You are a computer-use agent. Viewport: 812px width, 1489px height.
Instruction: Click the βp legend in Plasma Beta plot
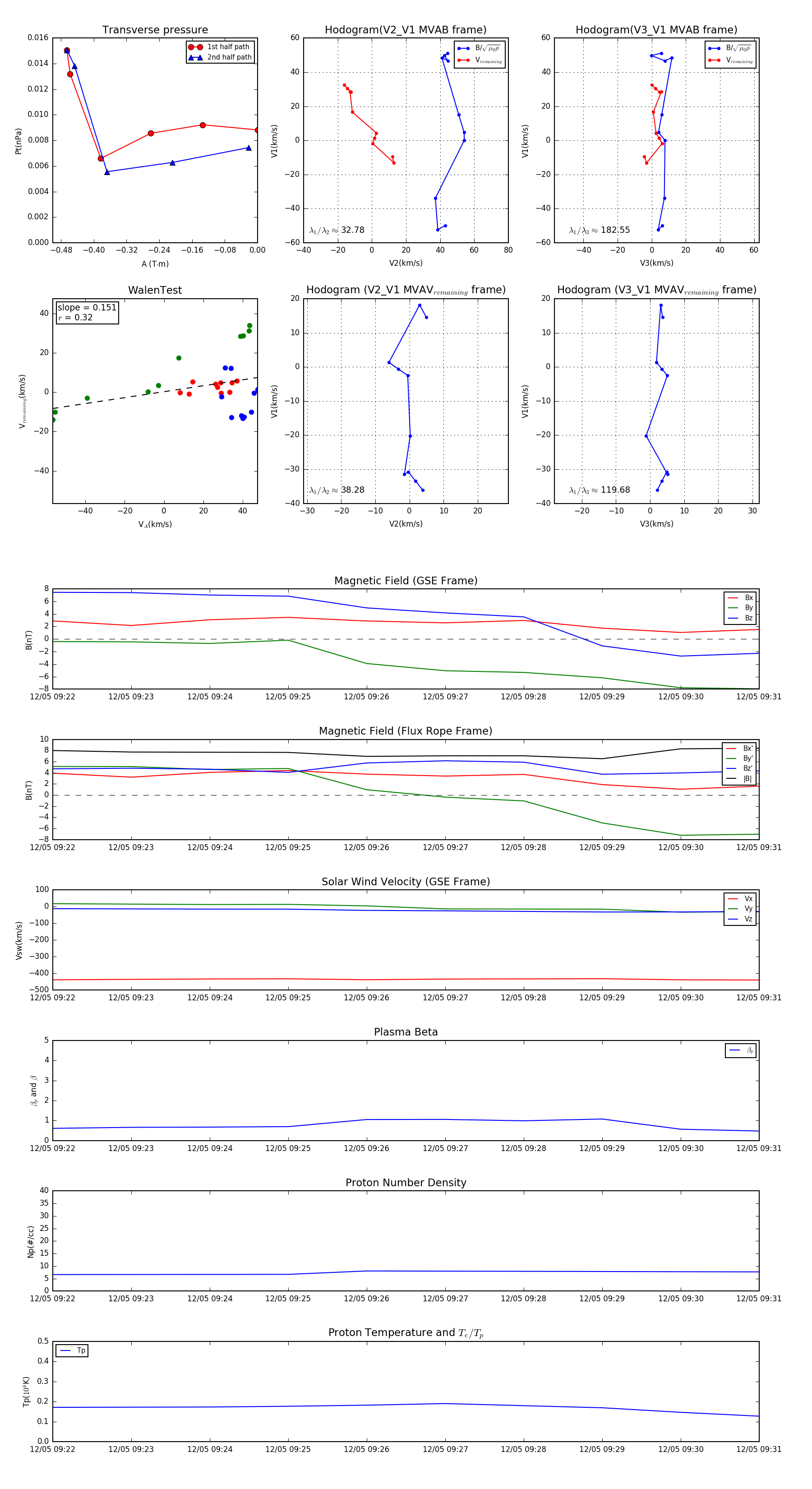[741, 1050]
